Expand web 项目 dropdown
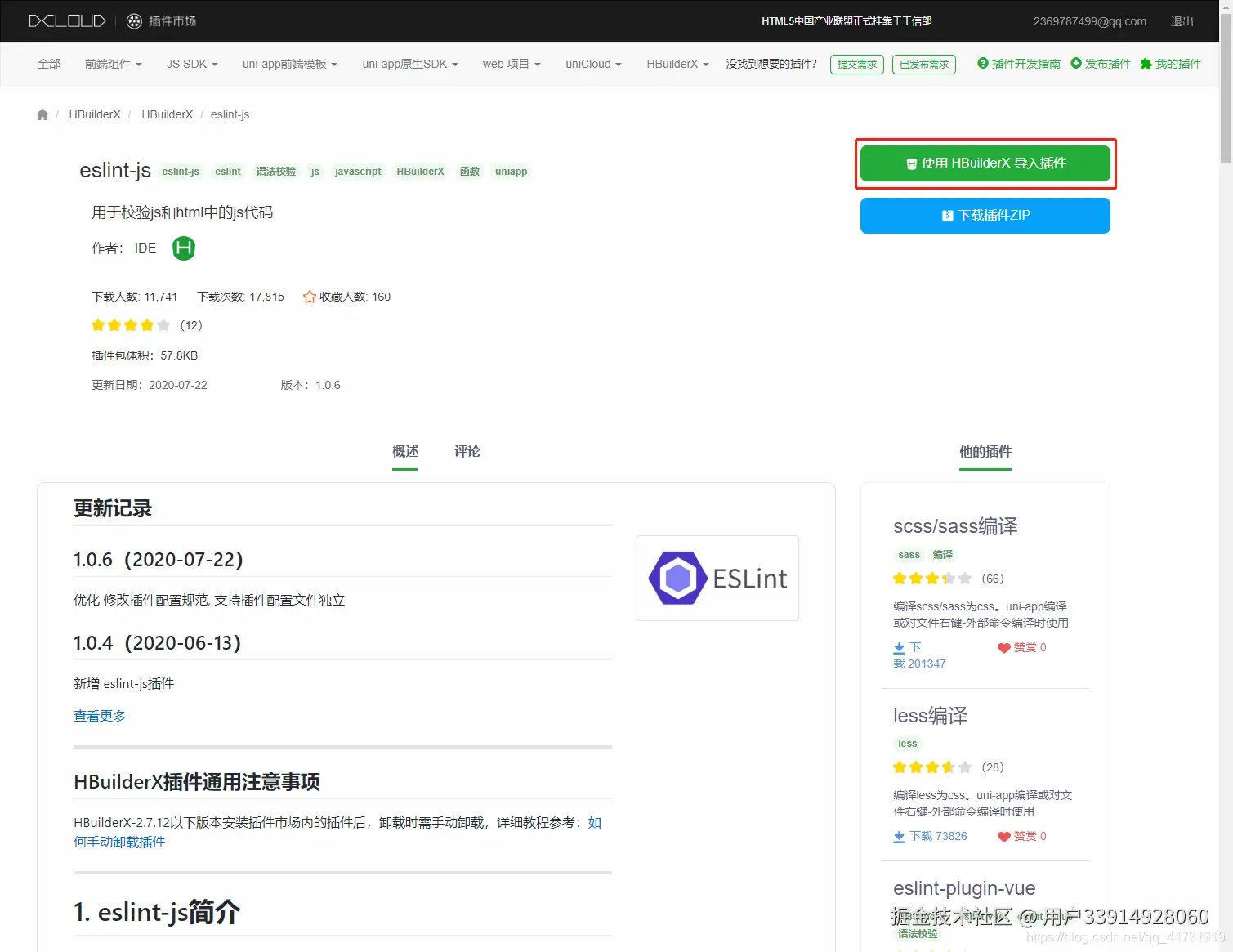The height and width of the screenshot is (952, 1233). (512, 64)
